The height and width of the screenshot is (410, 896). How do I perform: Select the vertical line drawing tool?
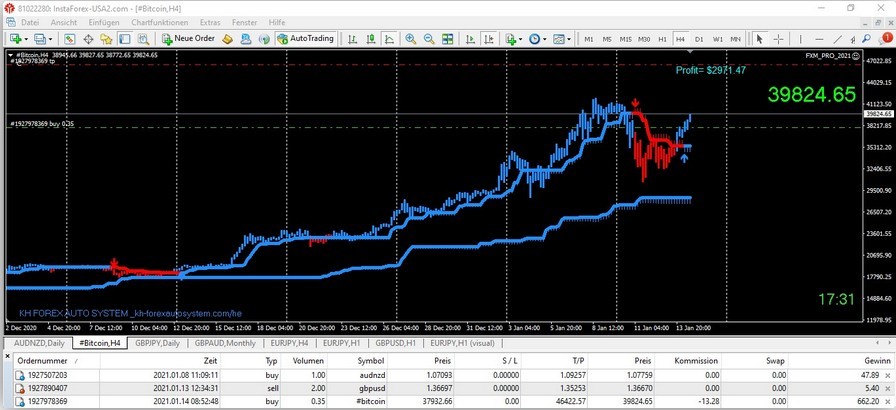pos(800,39)
